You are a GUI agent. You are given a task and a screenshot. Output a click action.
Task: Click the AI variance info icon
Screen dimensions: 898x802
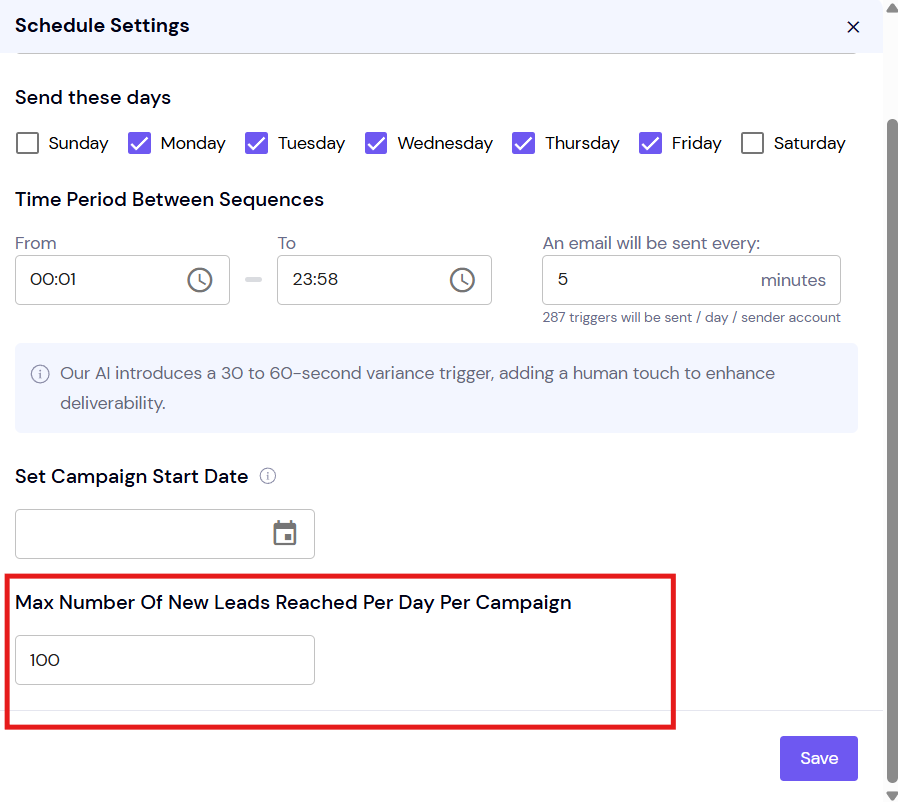pyautogui.click(x=40, y=374)
